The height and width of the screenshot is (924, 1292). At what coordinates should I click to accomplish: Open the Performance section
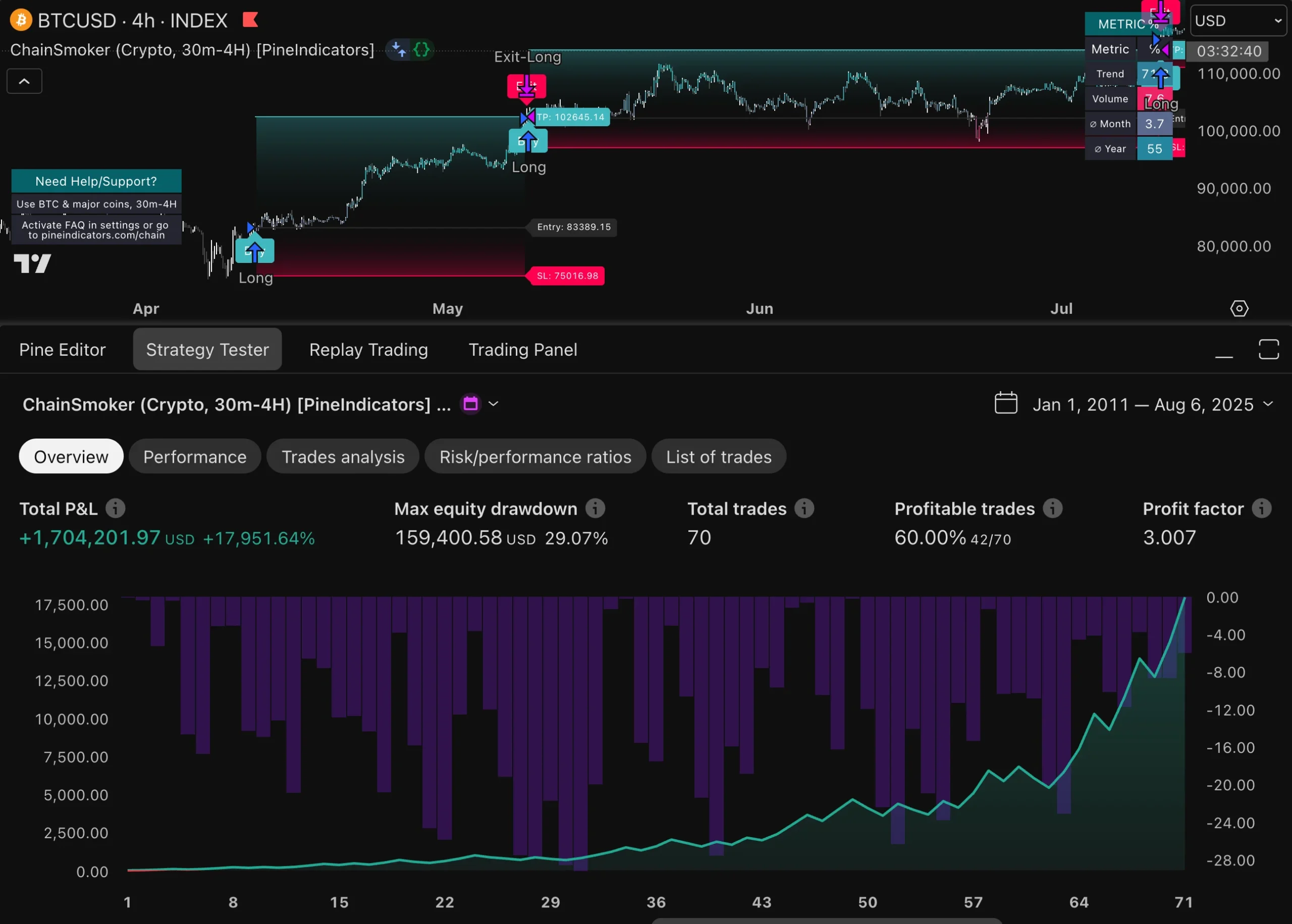195,456
